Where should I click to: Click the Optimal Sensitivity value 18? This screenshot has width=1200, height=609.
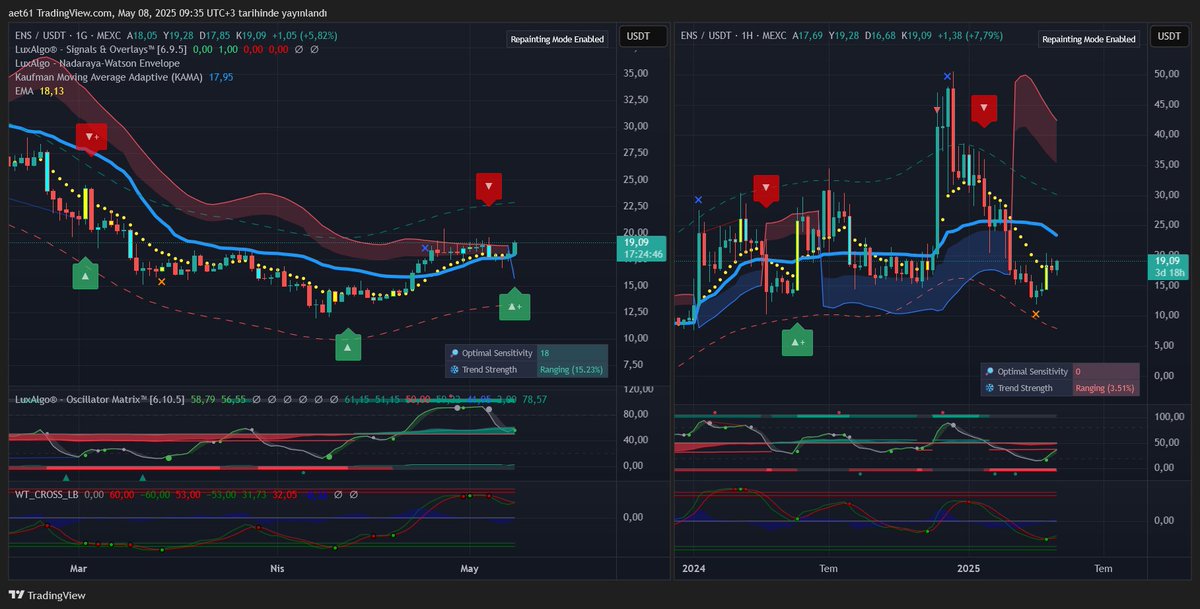point(545,353)
